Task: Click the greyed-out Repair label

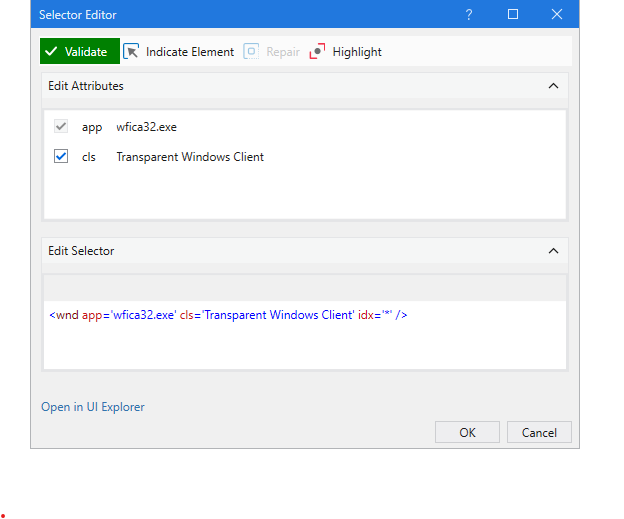Action: [283, 52]
